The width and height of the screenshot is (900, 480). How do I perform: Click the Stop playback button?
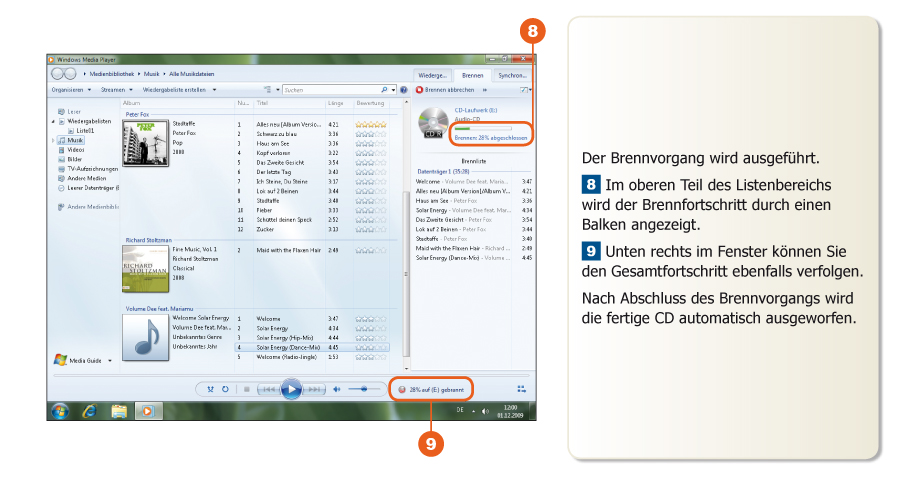point(246,389)
